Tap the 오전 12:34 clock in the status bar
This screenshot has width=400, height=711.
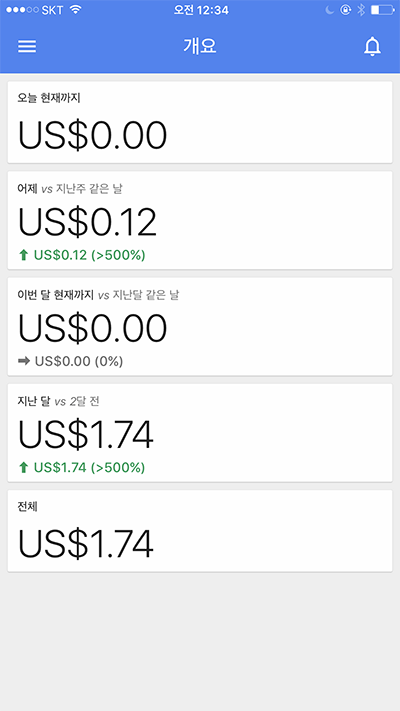point(201,10)
